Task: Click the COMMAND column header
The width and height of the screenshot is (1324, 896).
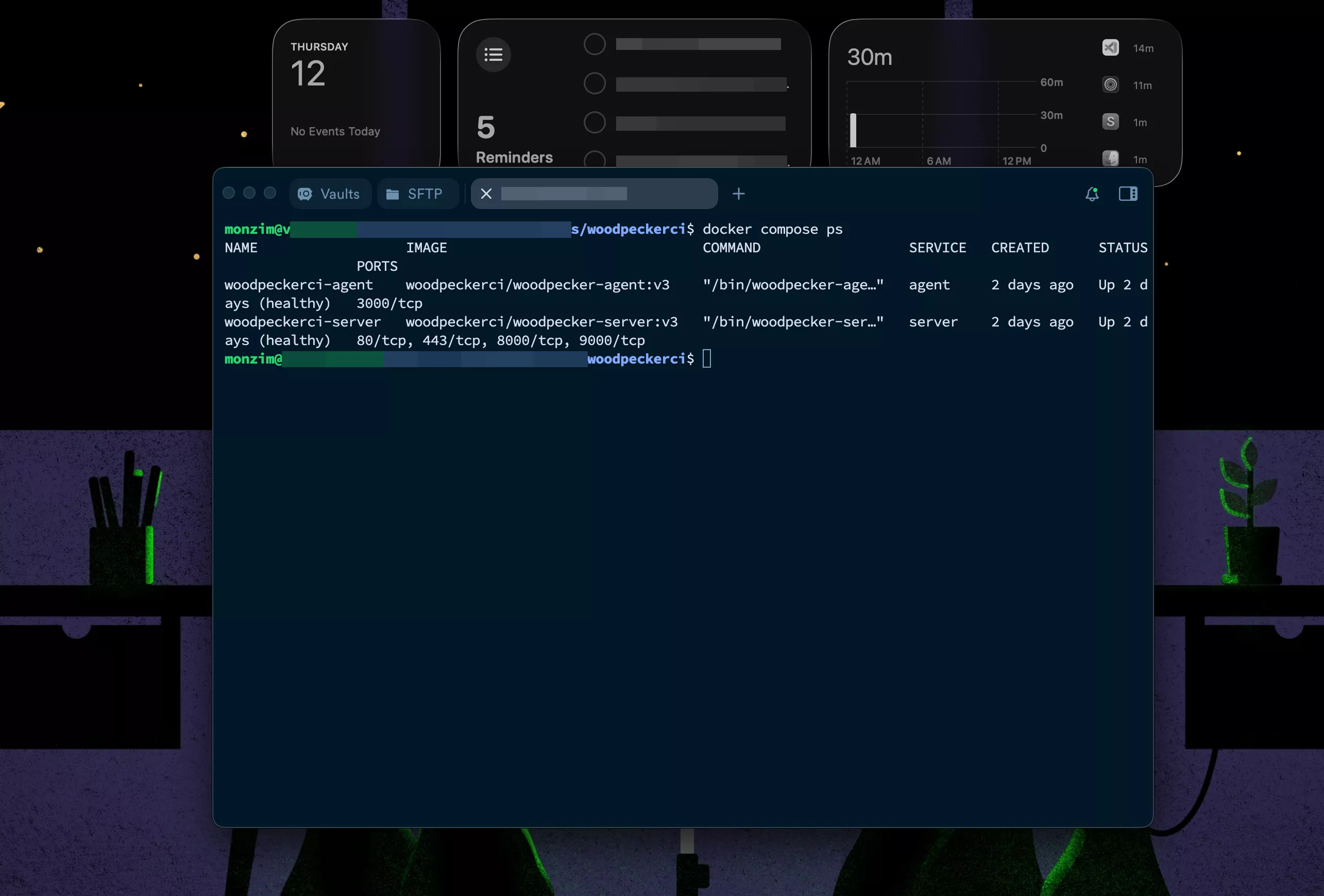Action: click(x=732, y=248)
